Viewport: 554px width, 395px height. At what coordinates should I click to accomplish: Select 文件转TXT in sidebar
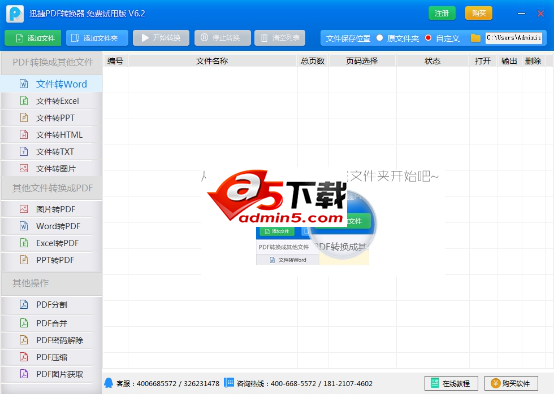52,152
